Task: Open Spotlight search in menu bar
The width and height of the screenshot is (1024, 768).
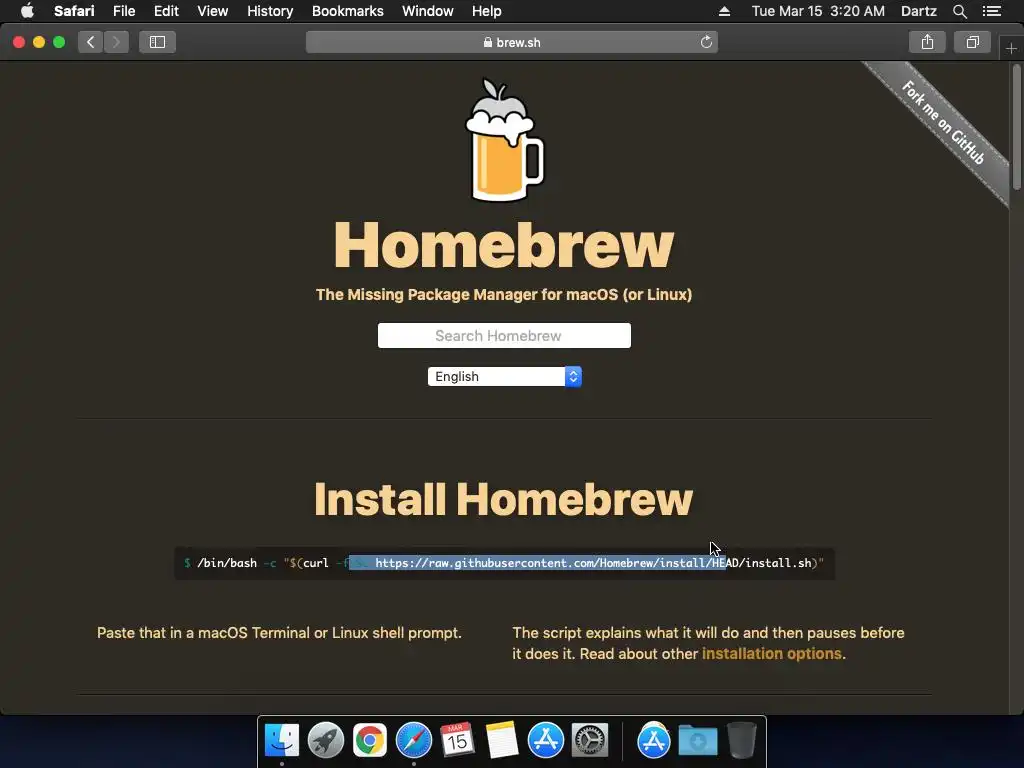Action: (x=959, y=11)
